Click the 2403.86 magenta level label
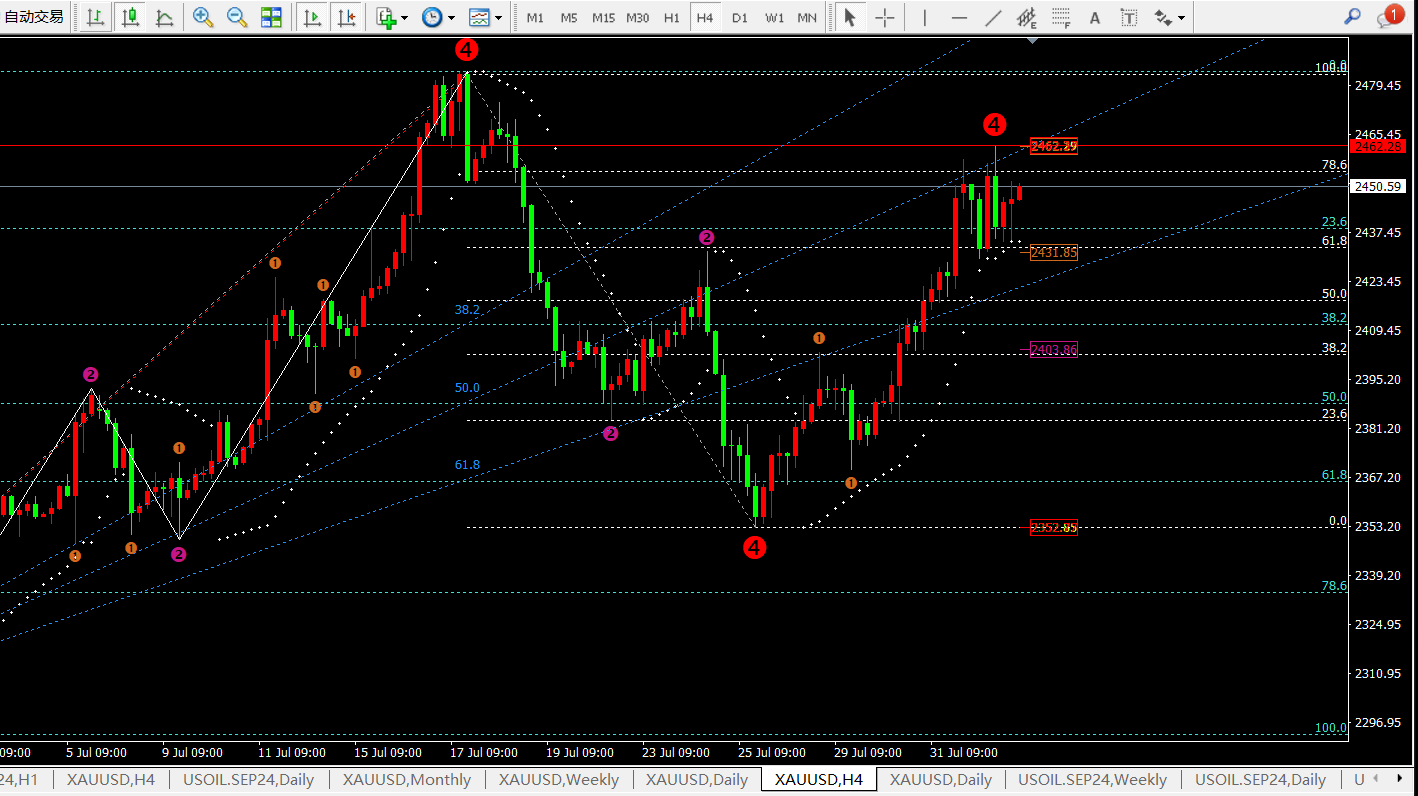Image resolution: width=1418 pixels, height=796 pixels. click(1054, 349)
